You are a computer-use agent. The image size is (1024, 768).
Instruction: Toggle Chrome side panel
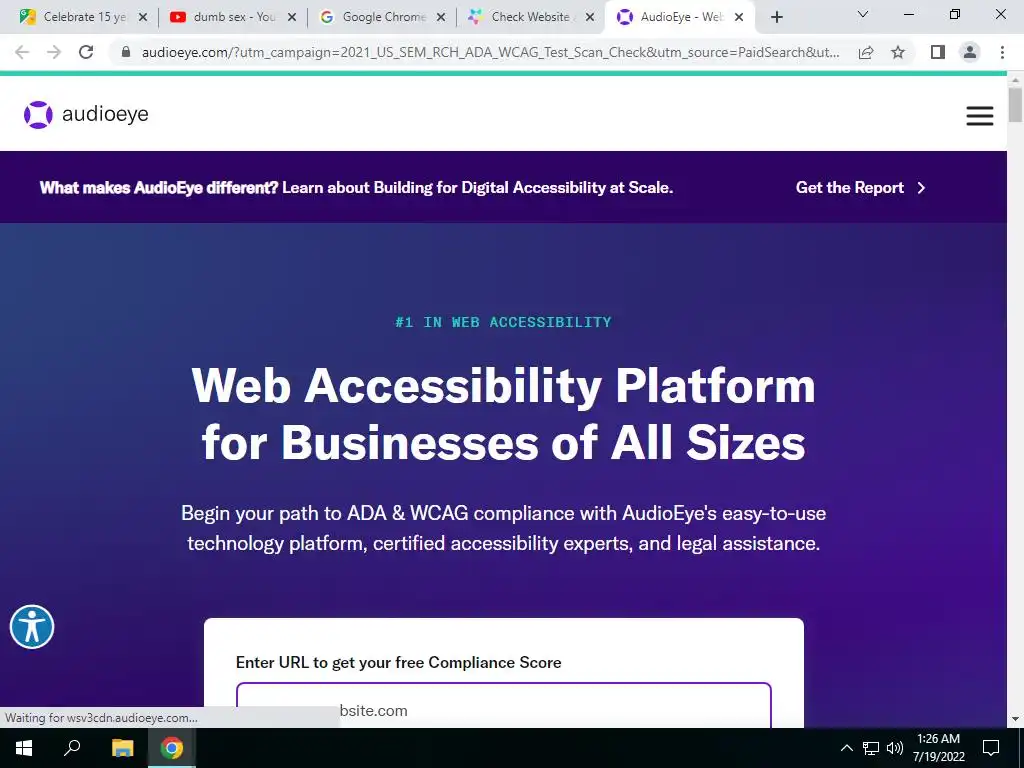click(x=938, y=52)
